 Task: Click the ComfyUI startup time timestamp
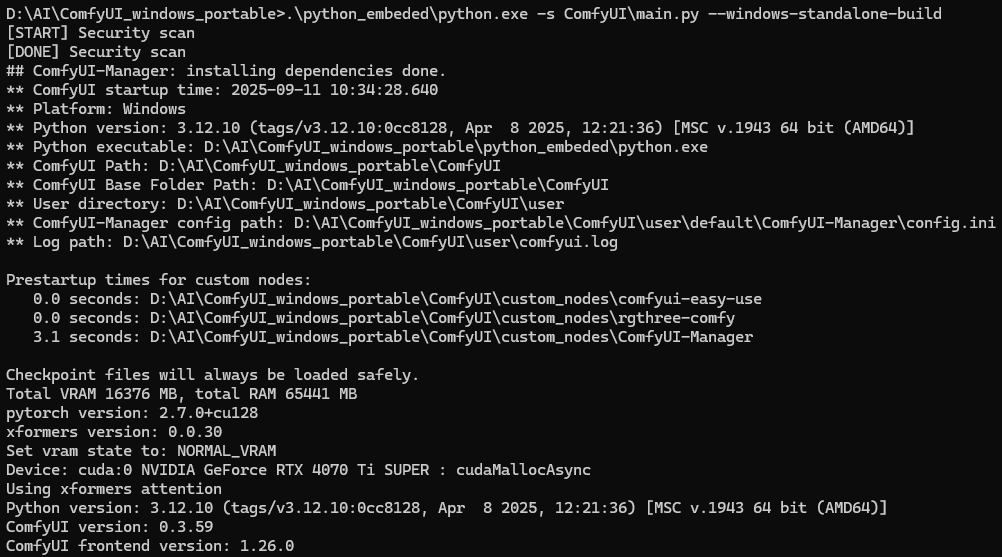pyautogui.click(x=334, y=90)
